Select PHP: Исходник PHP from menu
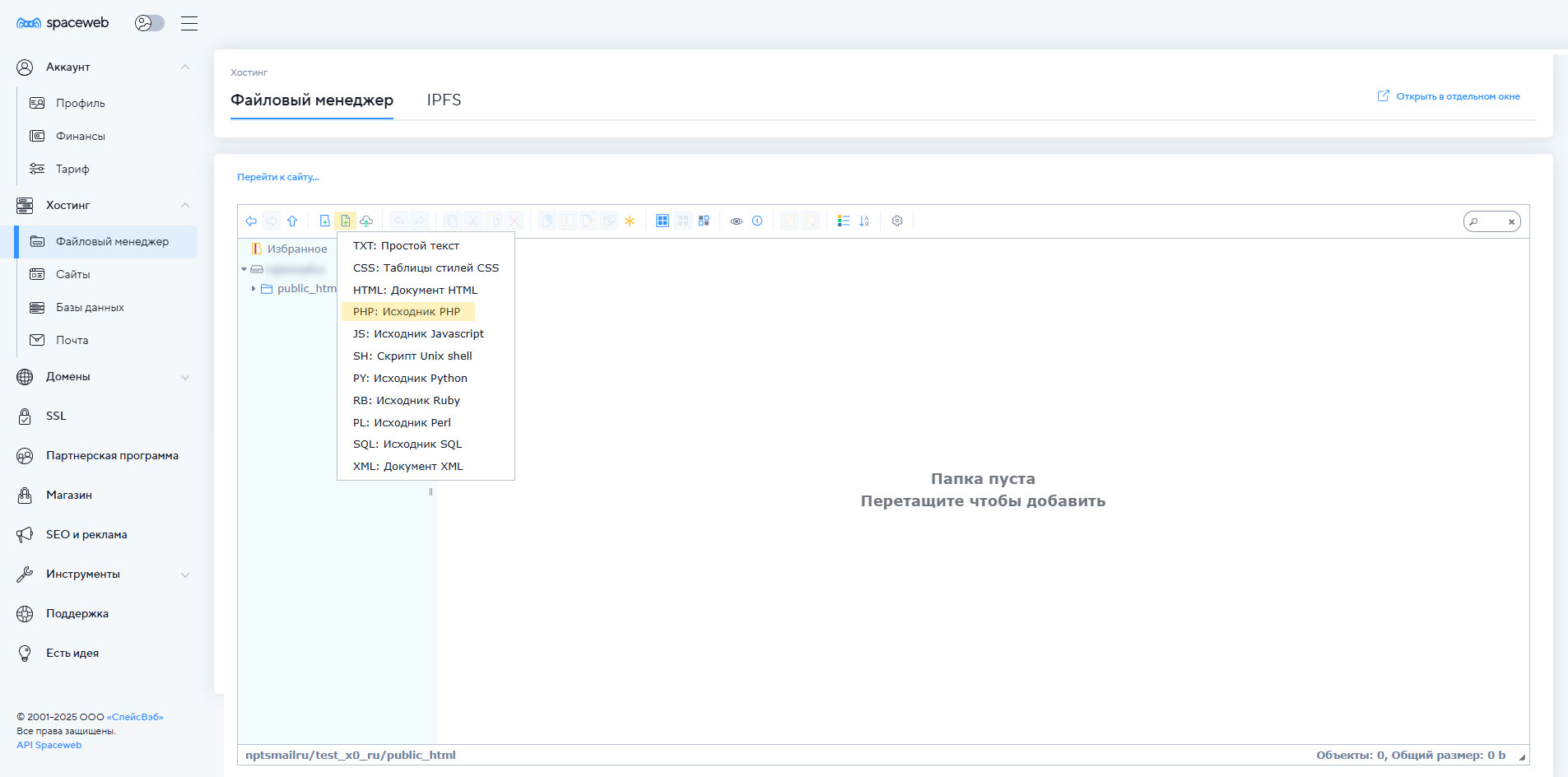This screenshot has width=1568, height=777. pyautogui.click(x=407, y=312)
